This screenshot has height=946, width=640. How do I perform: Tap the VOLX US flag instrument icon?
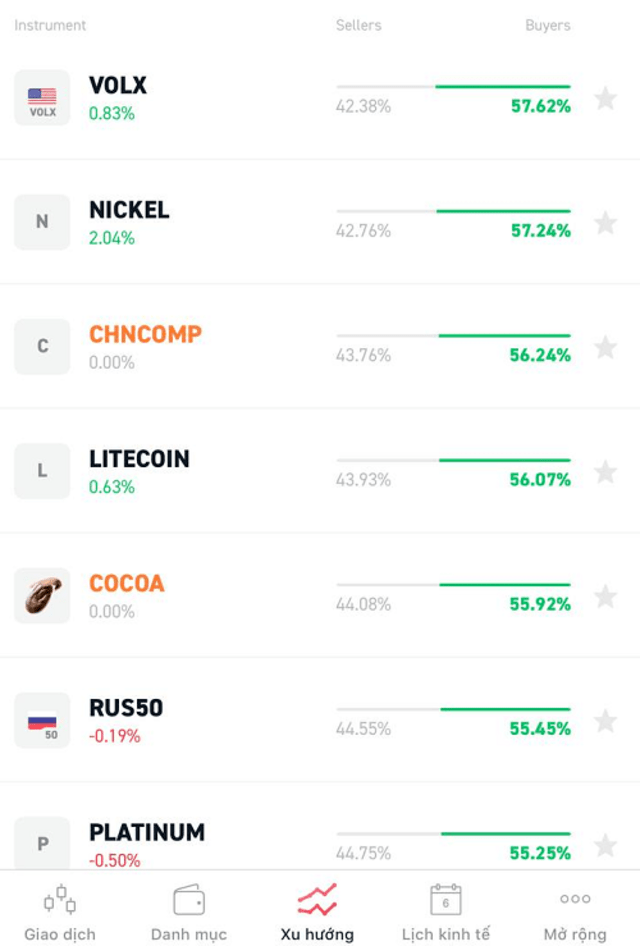pos(42,98)
